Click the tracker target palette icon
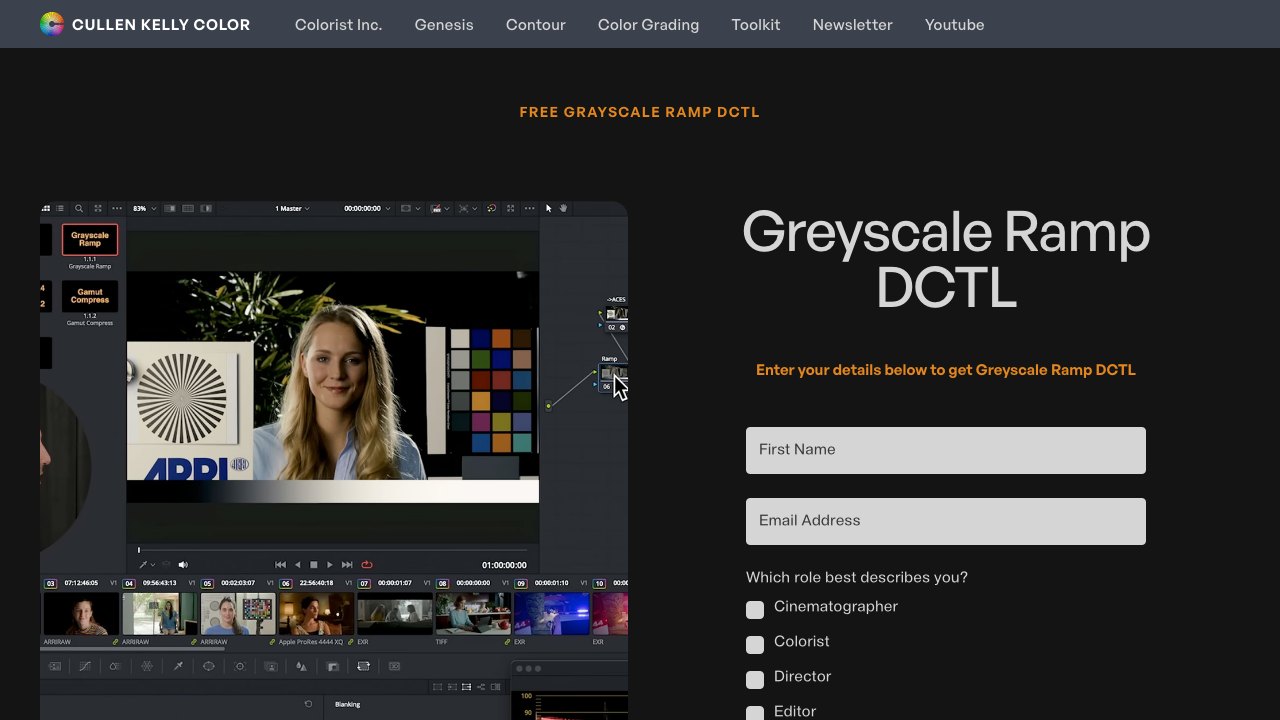Image resolution: width=1280 pixels, height=720 pixels. pyautogui.click(x=239, y=666)
